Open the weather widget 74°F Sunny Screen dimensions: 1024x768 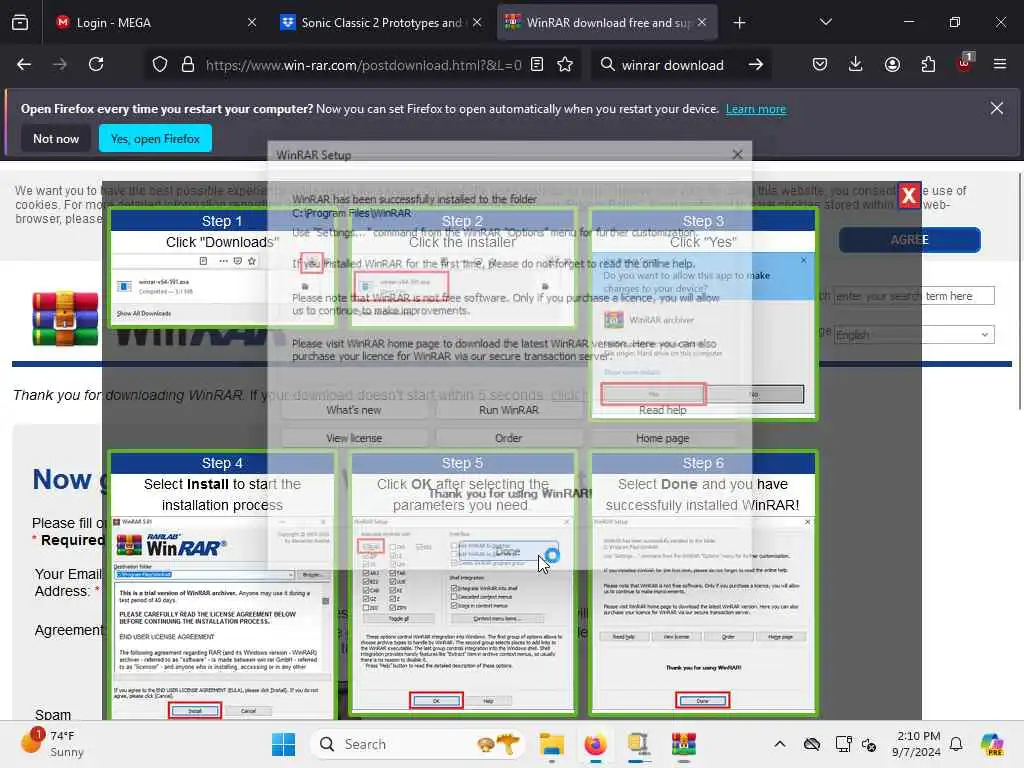point(52,744)
